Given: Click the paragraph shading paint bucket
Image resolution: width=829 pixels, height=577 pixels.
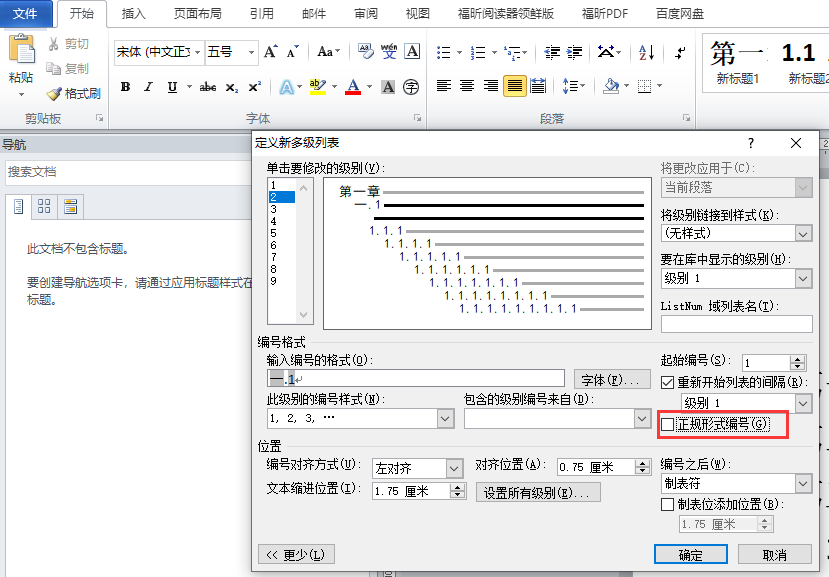Looking at the screenshot, I should pyautogui.click(x=611, y=86).
